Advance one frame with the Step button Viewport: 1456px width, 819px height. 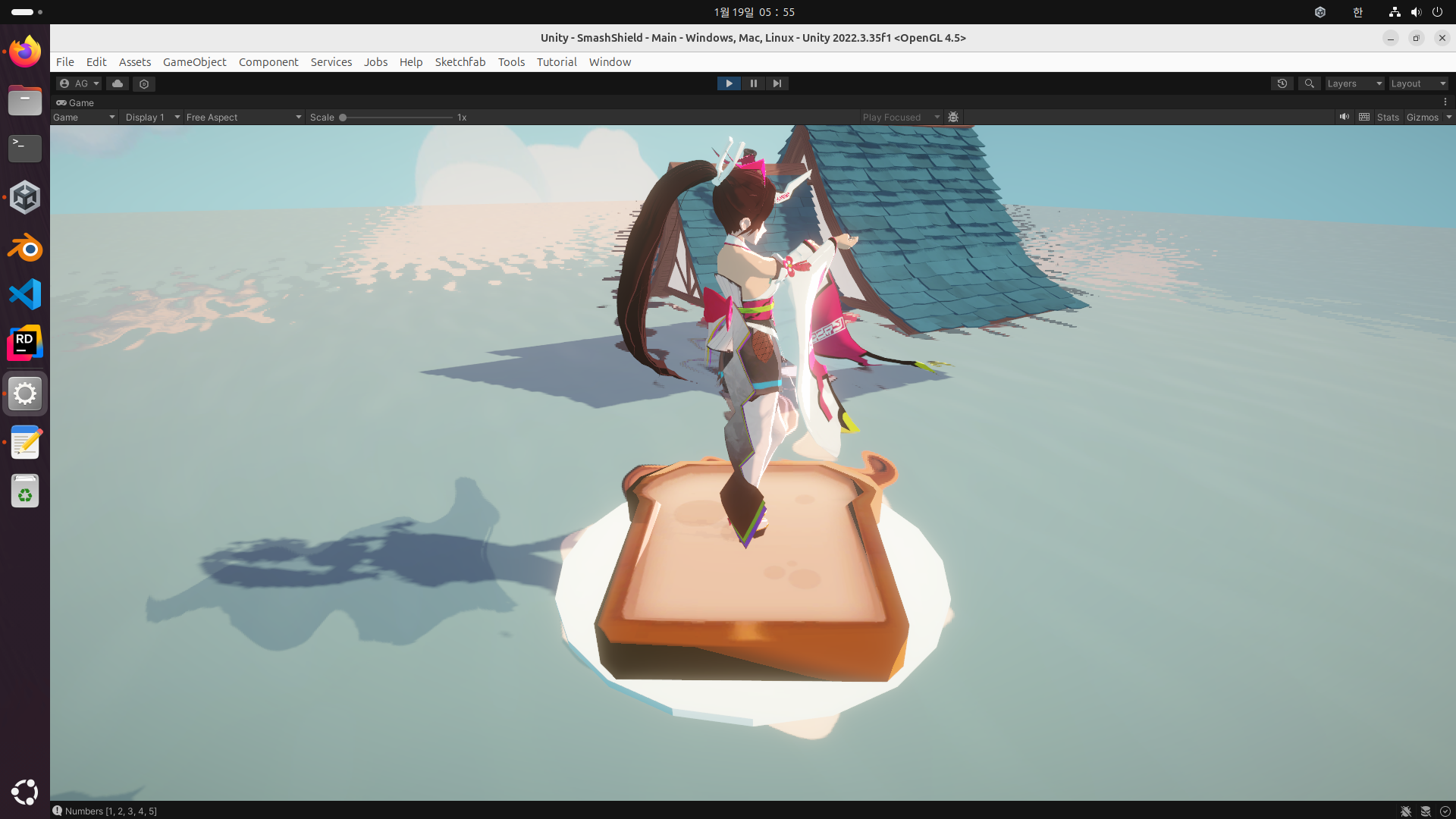777,83
